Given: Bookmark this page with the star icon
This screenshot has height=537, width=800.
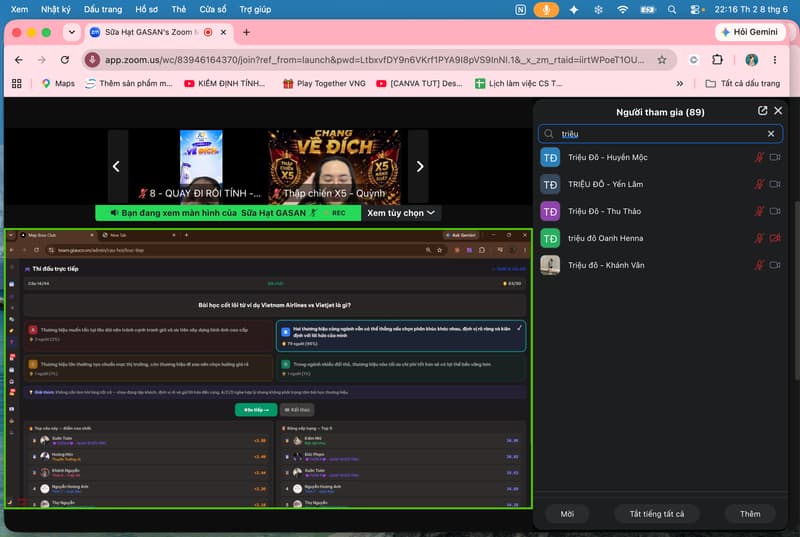Looking at the screenshot, I should point(662,60).
